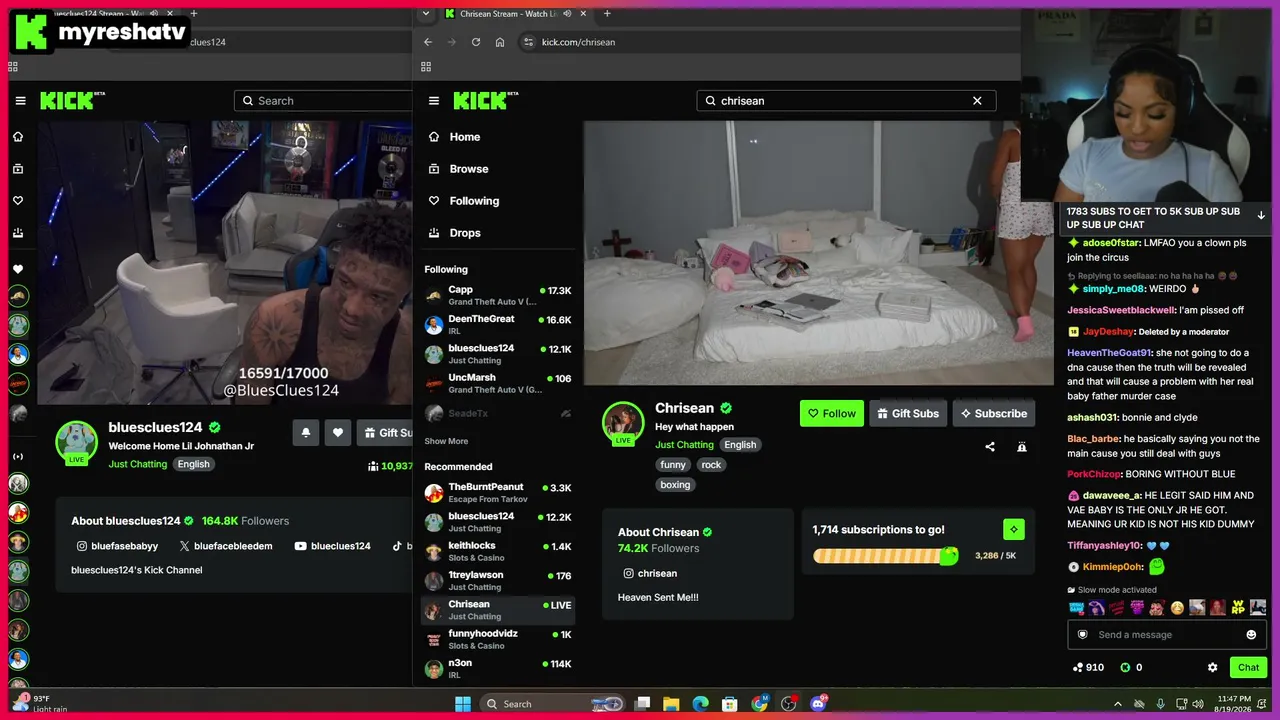Open File Explorer from taskbar
1280x720 pixels.
click(x=671, y=704)
